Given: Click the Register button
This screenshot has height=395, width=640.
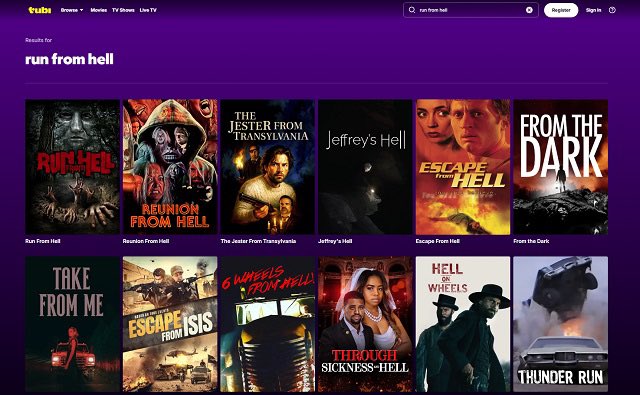Looking at the screenshot, I should pos(561,10).
